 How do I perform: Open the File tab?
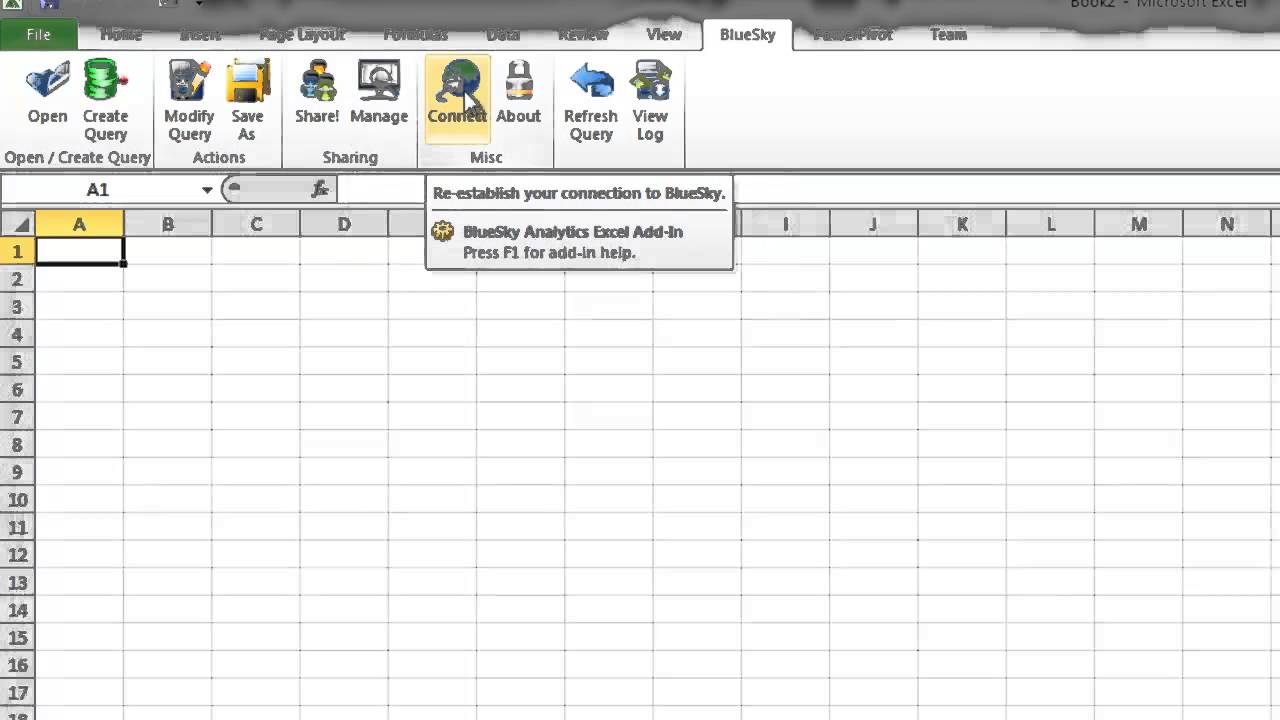[x=39, y=34]
